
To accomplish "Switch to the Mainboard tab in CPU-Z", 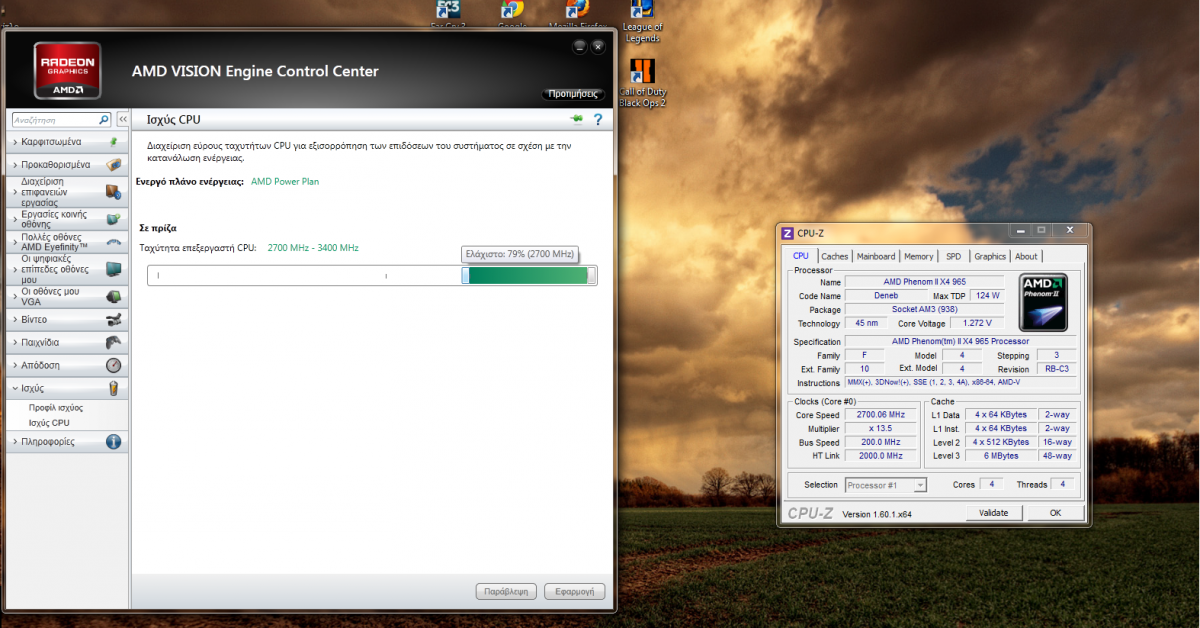I will click(876, 256).
